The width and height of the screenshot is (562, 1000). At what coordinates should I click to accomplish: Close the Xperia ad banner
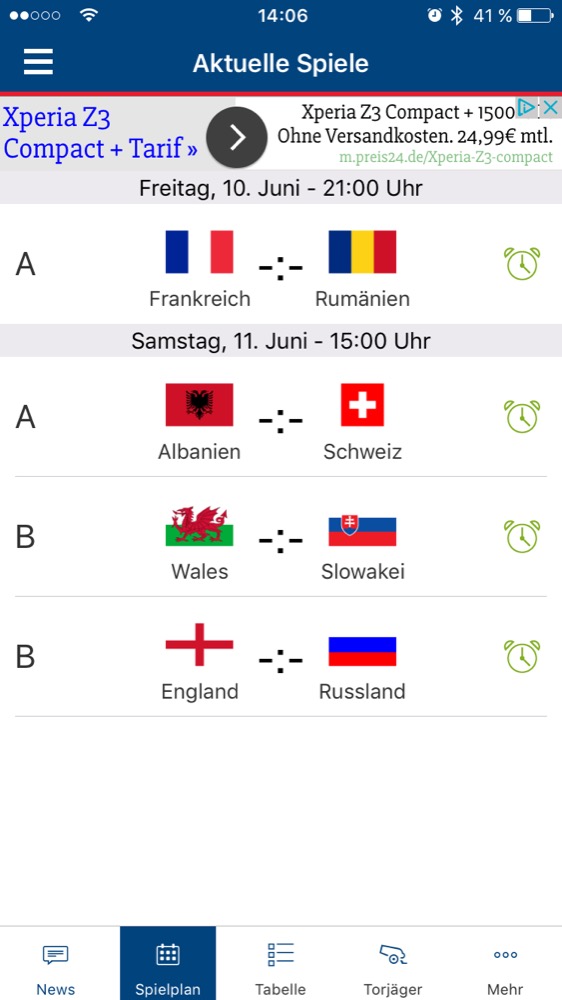551,107
